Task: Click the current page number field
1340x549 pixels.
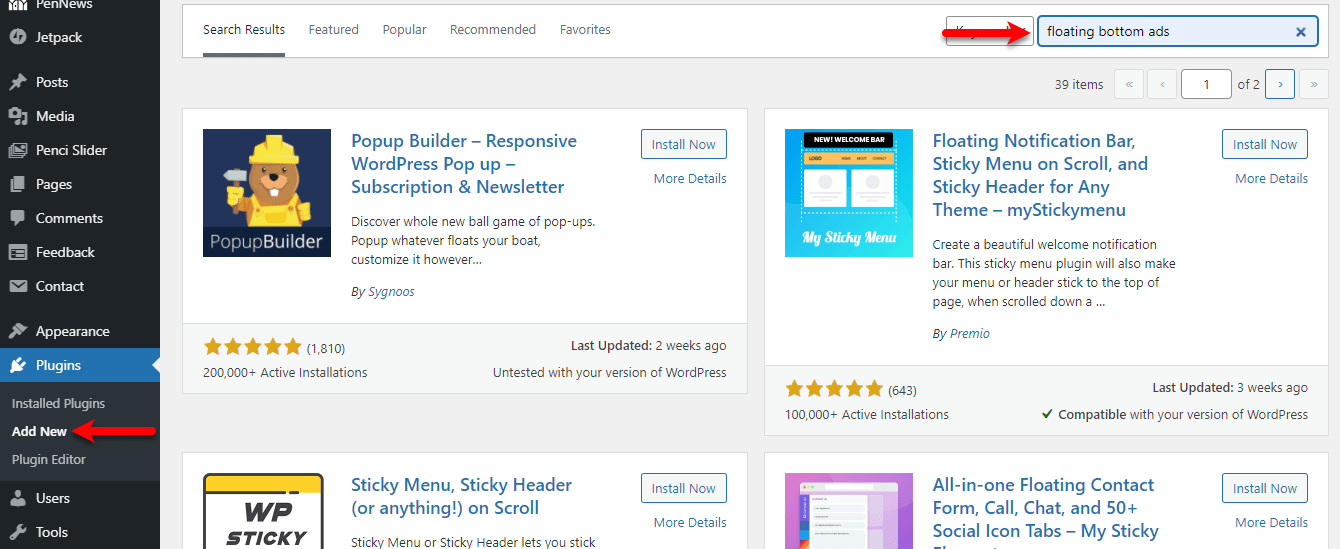Action: pos(1206,84)
